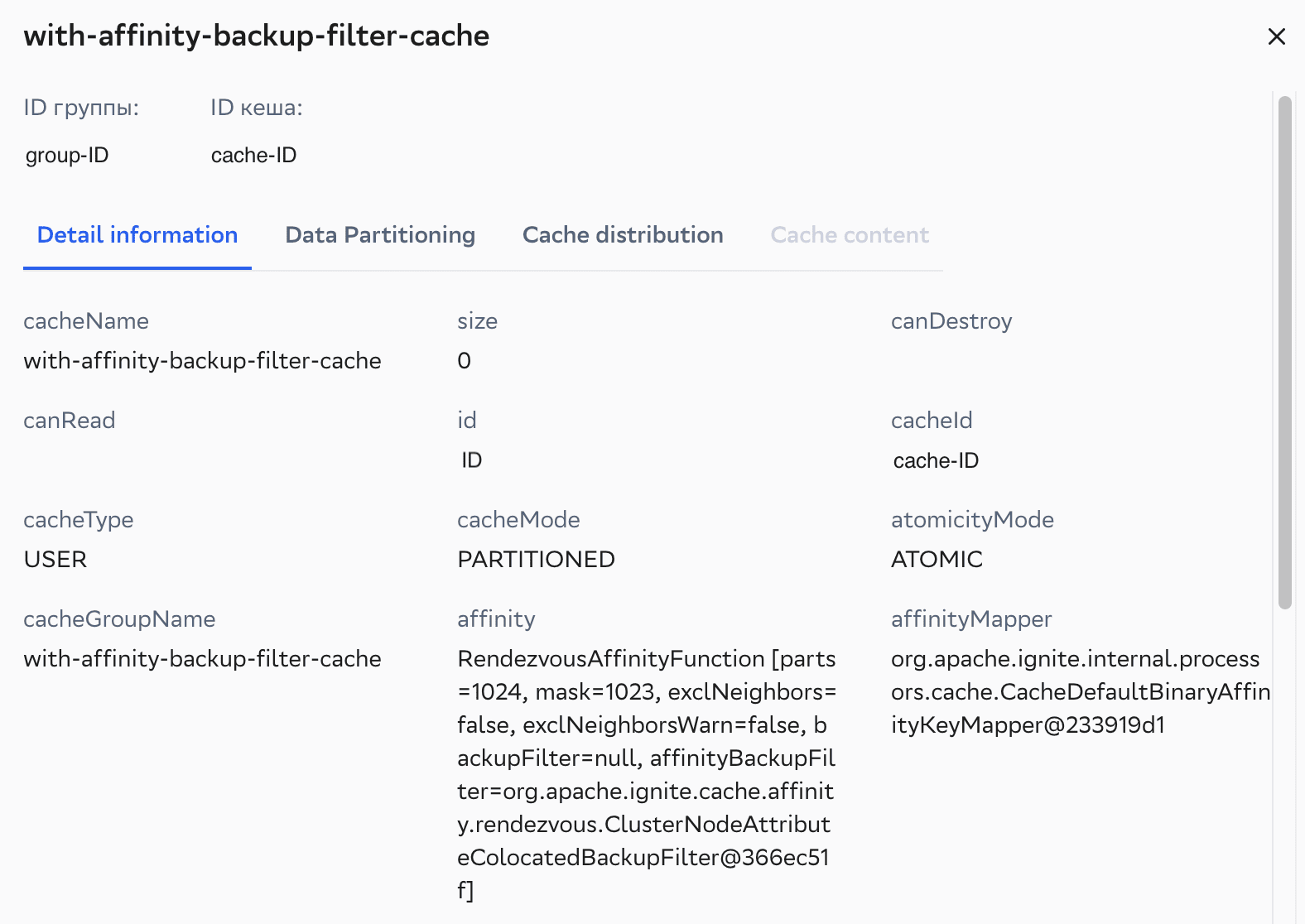Click the ATOMIC atomicityMode value
Image resolution: width=1305 pixels, height=924 pixels.
pos(937,560)
